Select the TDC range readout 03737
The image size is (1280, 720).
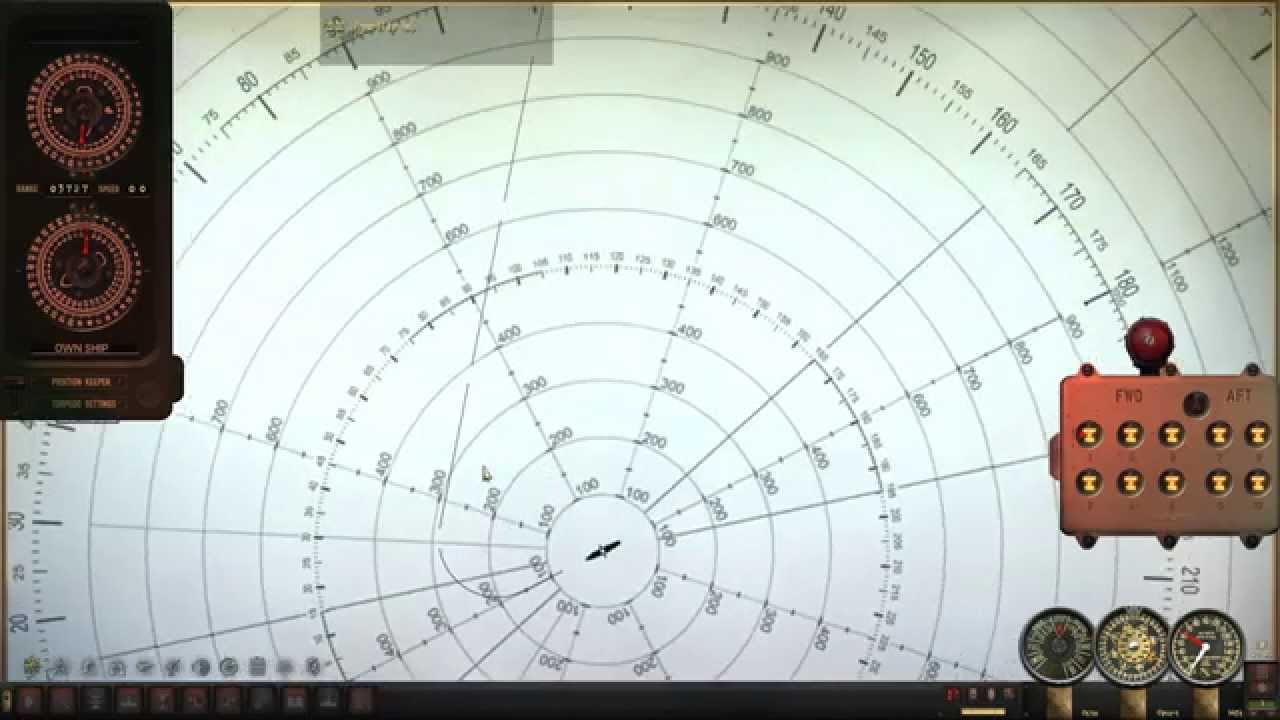(x=70, y=188)
